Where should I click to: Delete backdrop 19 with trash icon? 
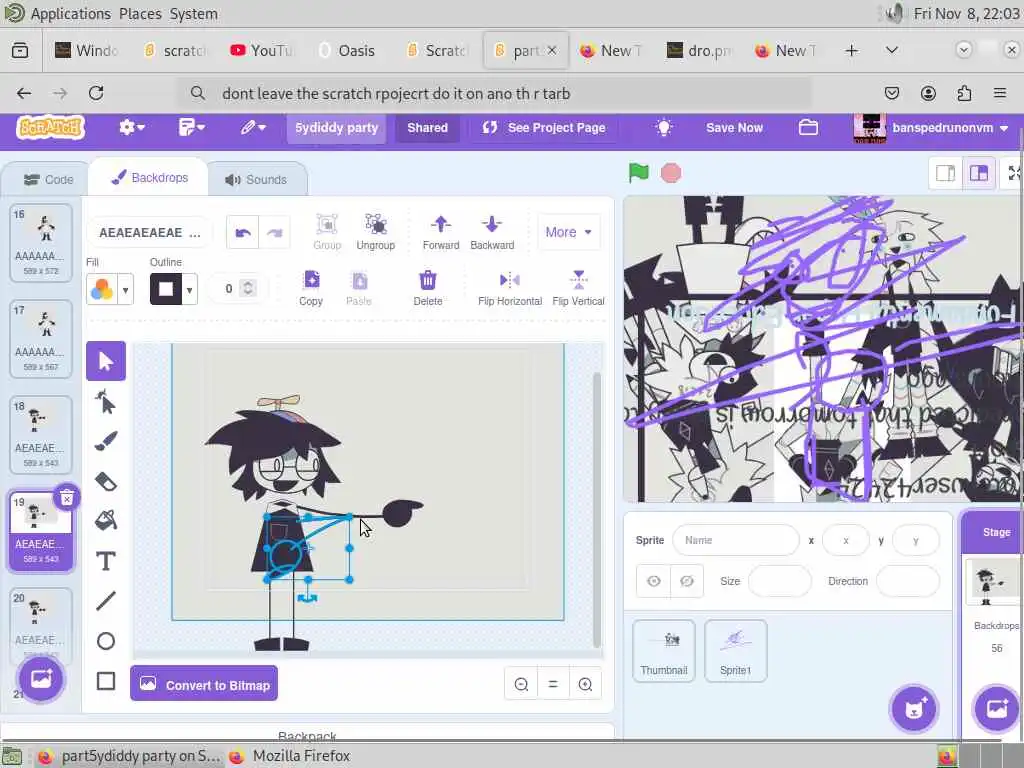(x=67, y=499)
